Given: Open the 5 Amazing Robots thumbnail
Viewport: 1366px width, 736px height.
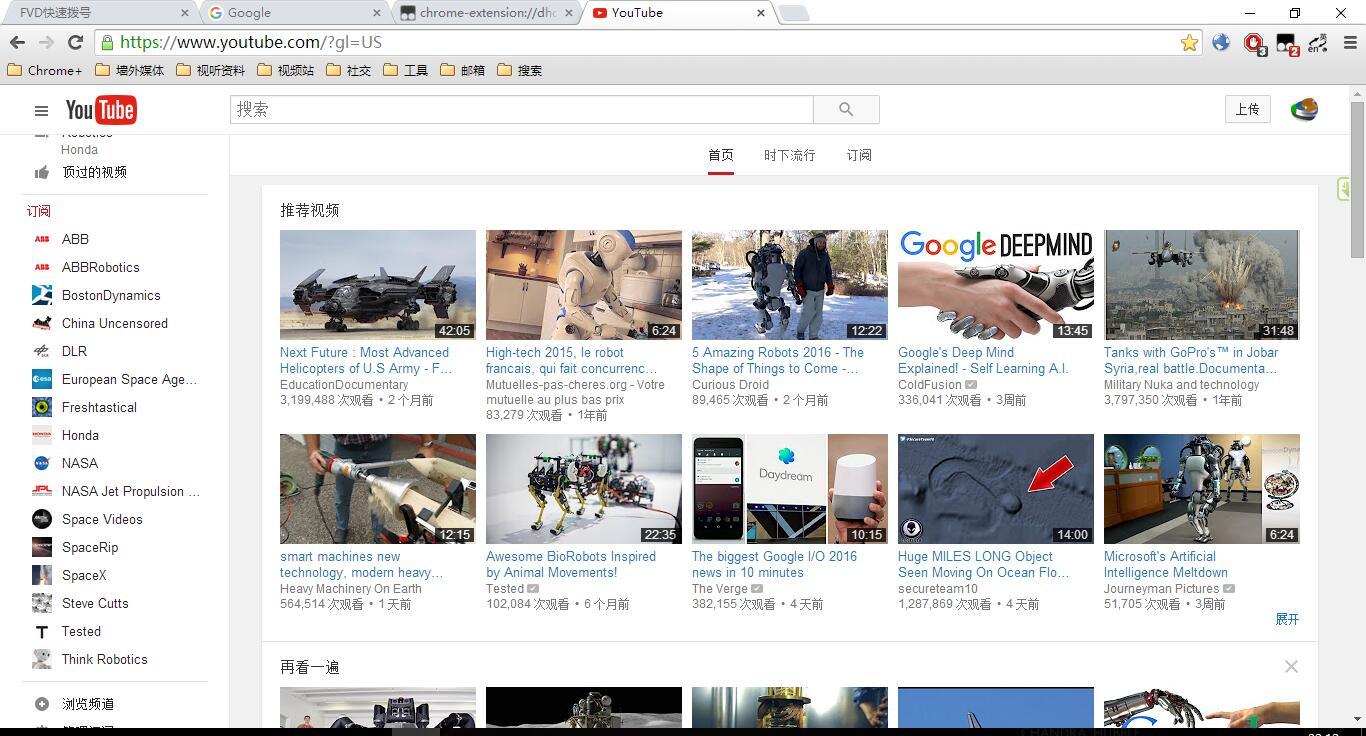Looking at the screenshot, I should tap(790, 285).
